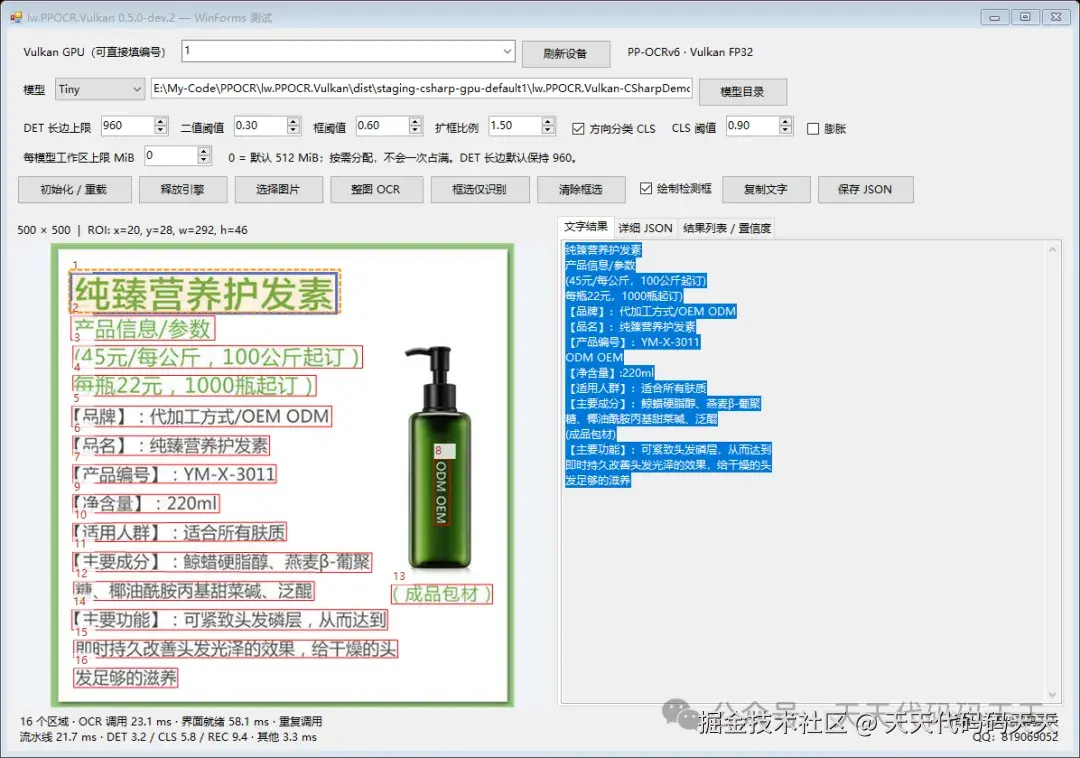Run 整图 OCR button
Screen dimensions: 1080x758
[x=376, y=189]
